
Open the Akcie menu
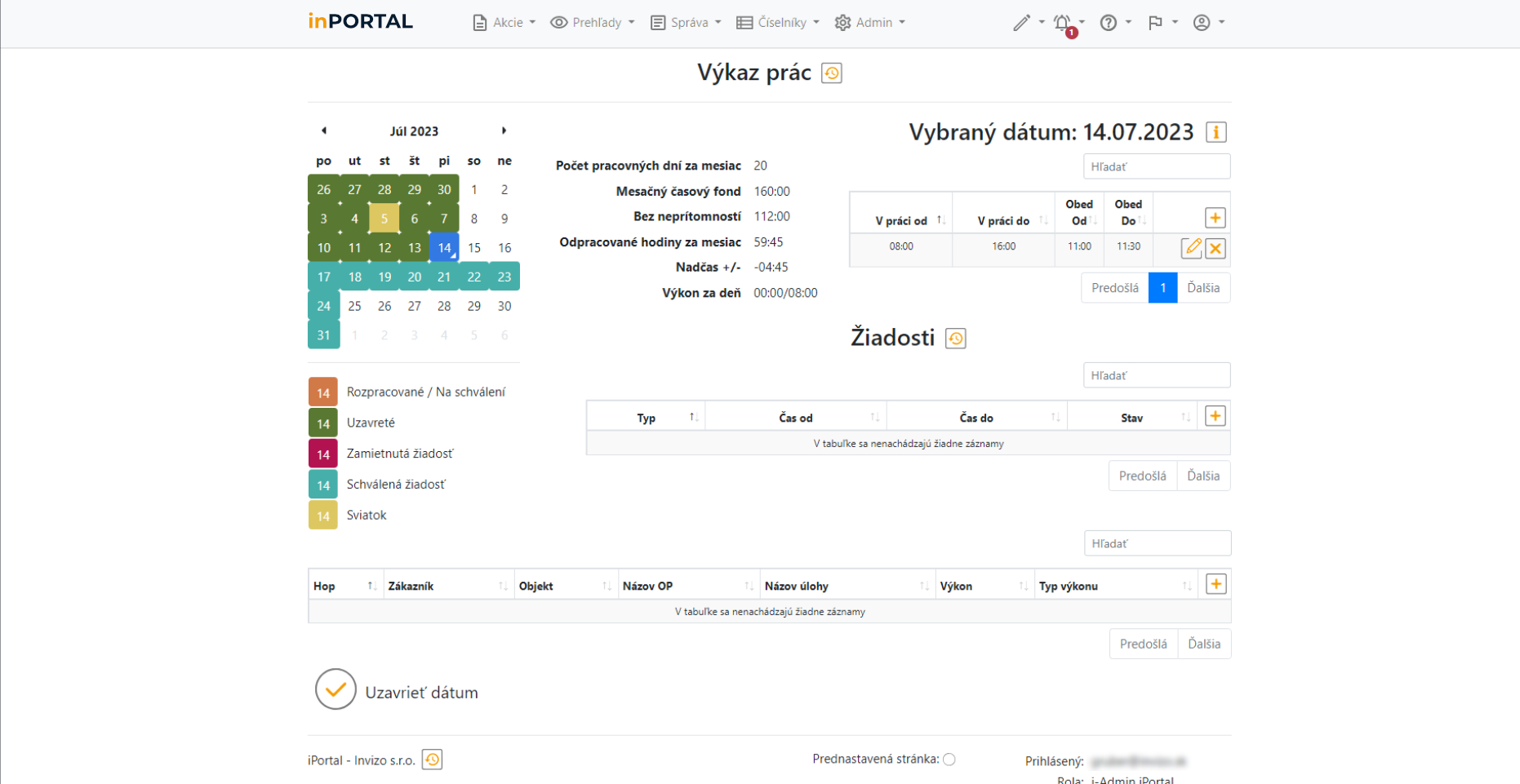click(x=504, y=23)
